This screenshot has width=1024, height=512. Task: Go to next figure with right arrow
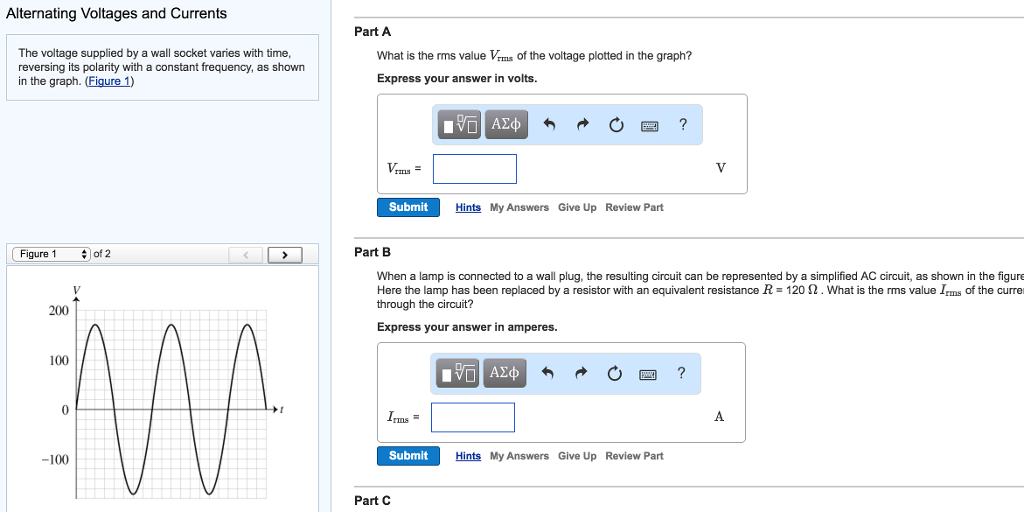(x=285, y=255)
